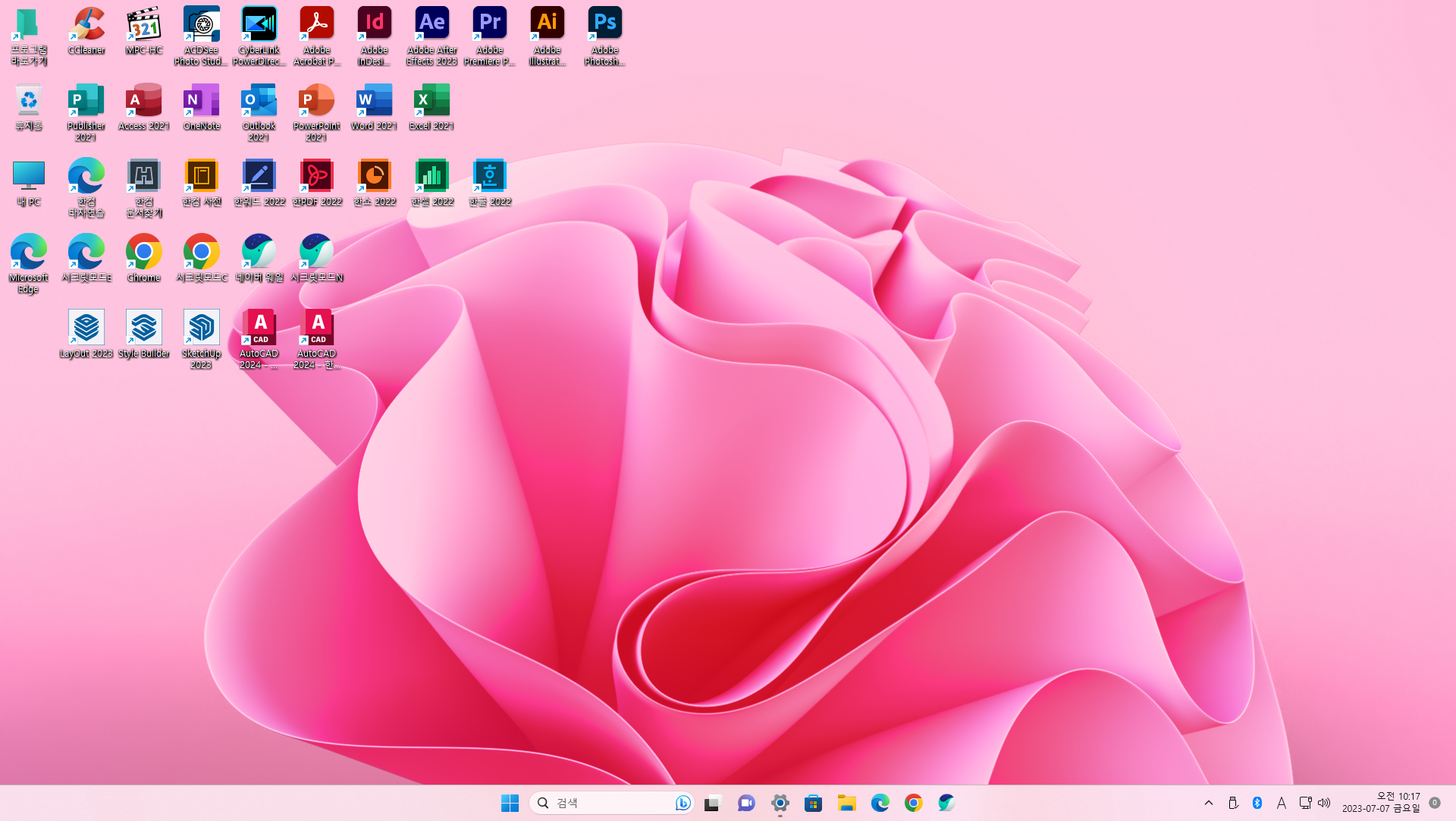1456x821 pixels.
Task: Click the Style Builder desktop shortcut
Action: tap(144, 328)
